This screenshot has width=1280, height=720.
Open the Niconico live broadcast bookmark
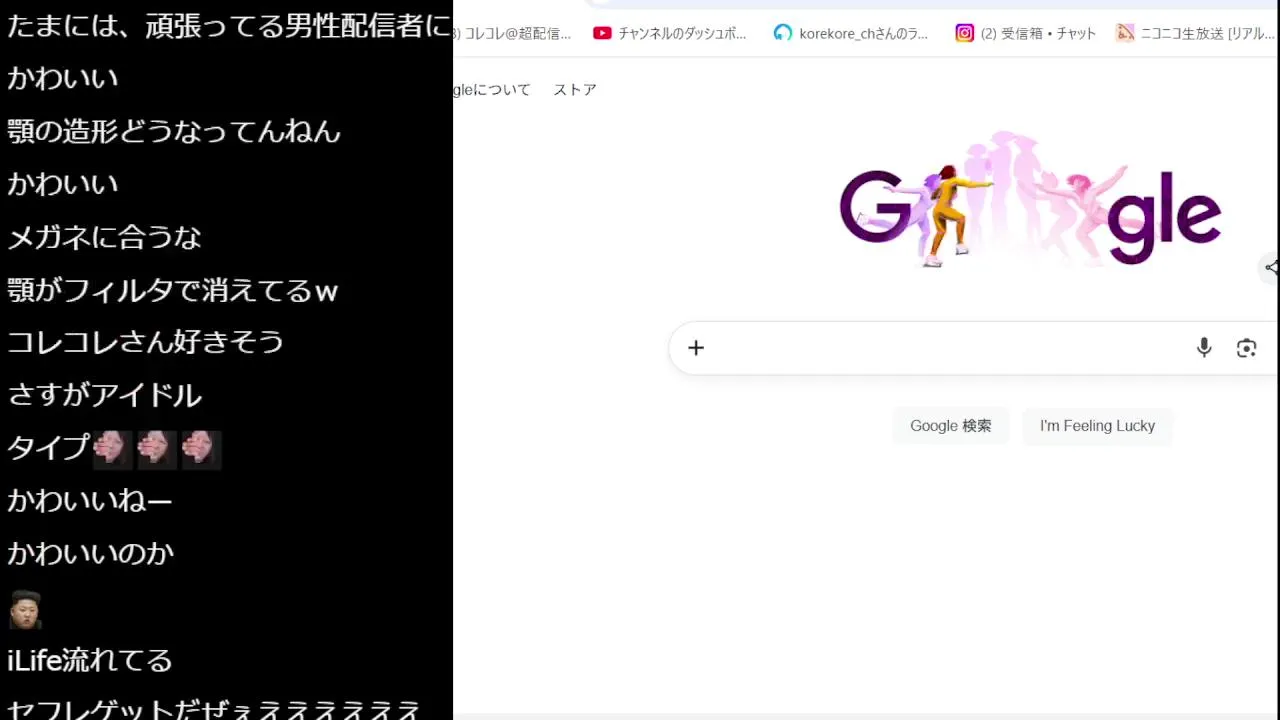pos(1196,33)
